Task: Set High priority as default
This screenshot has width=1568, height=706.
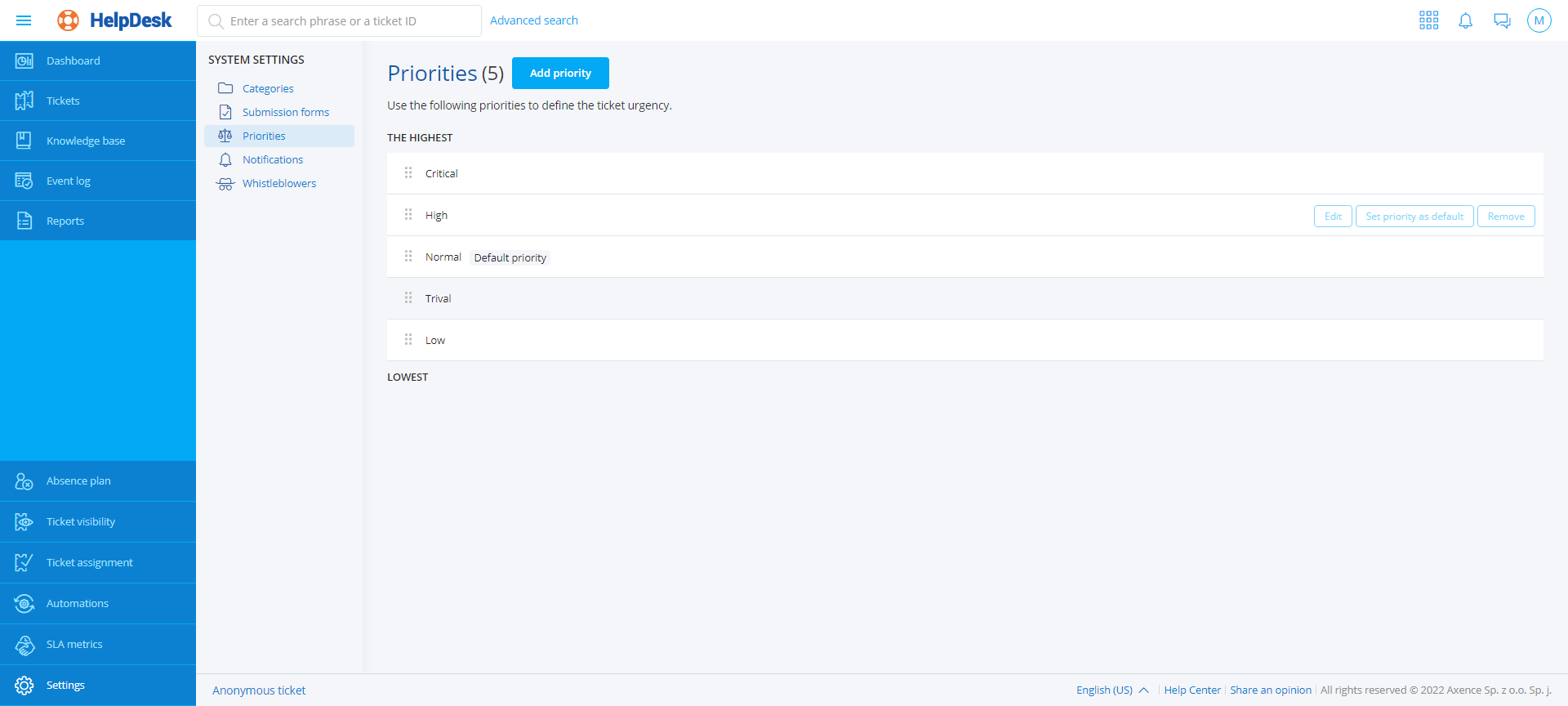Action: click(1414, 216)
